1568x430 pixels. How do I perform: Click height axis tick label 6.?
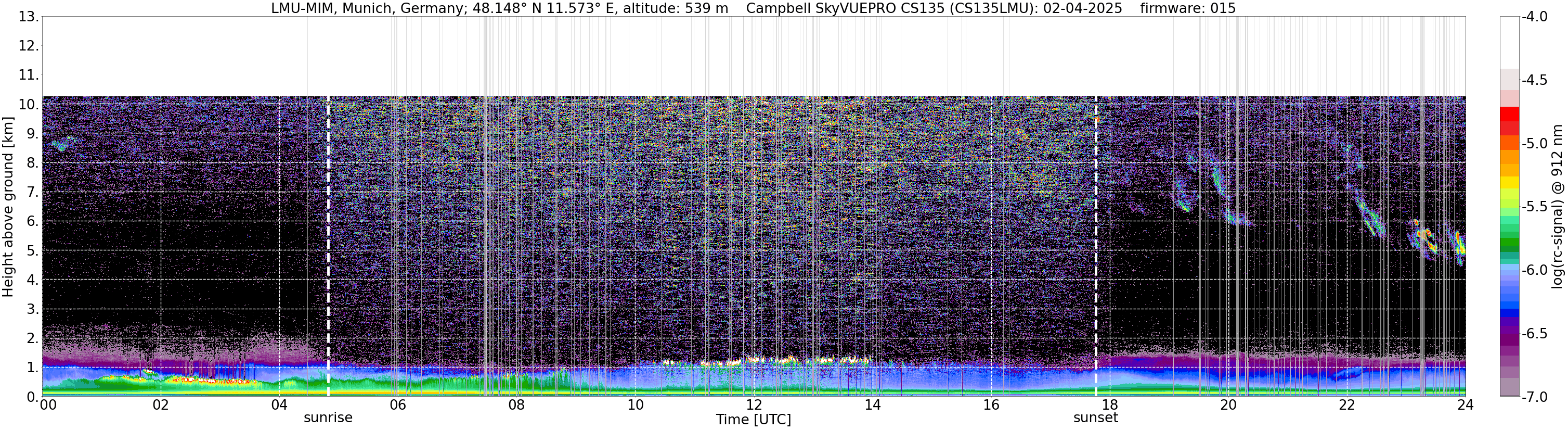(33, 221)
